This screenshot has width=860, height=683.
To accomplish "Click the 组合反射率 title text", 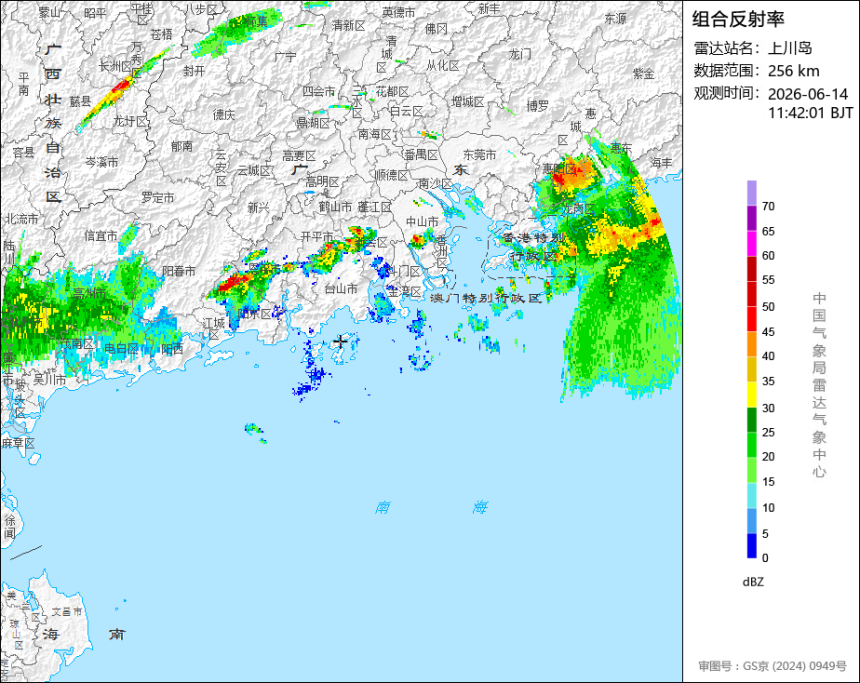I will click(738, 19).
